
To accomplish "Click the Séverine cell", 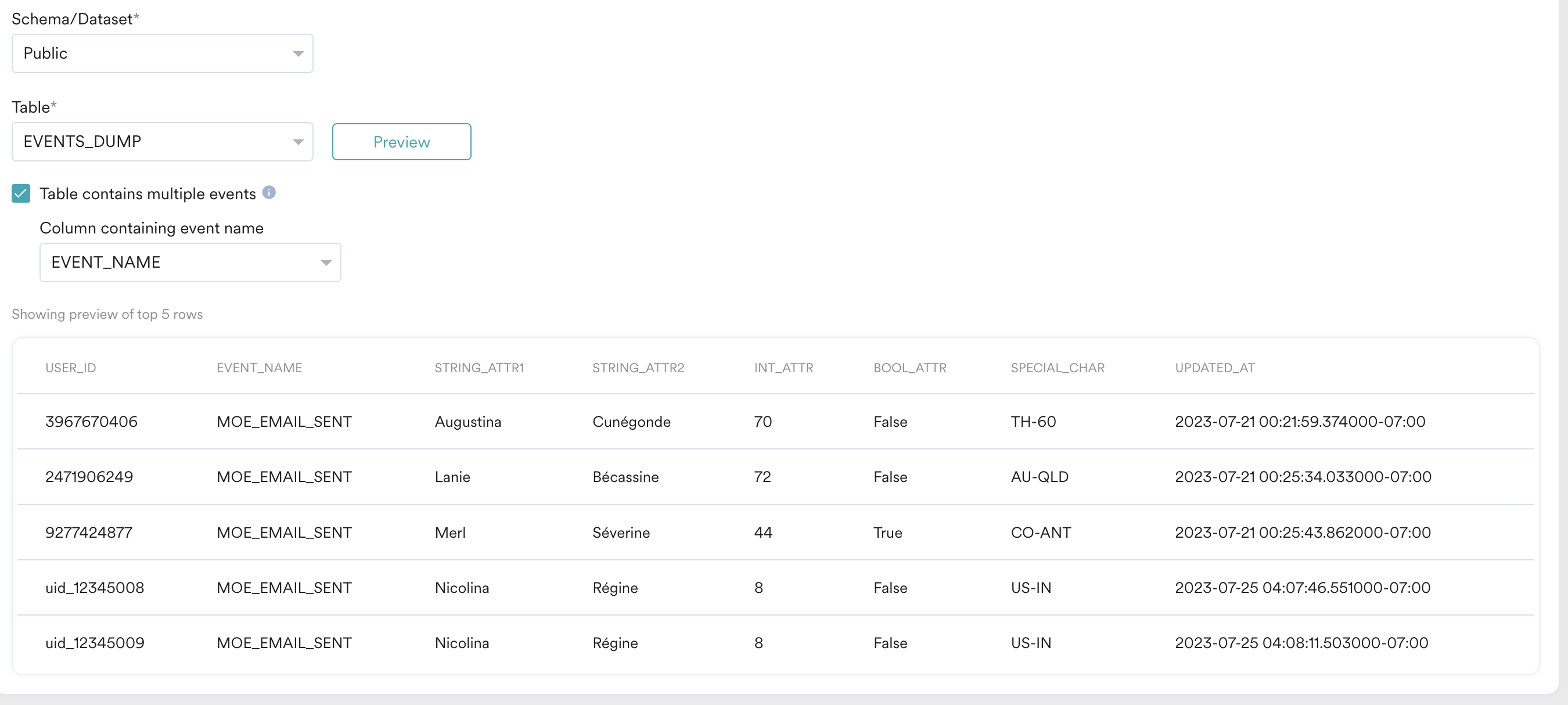I will point(621,533).
